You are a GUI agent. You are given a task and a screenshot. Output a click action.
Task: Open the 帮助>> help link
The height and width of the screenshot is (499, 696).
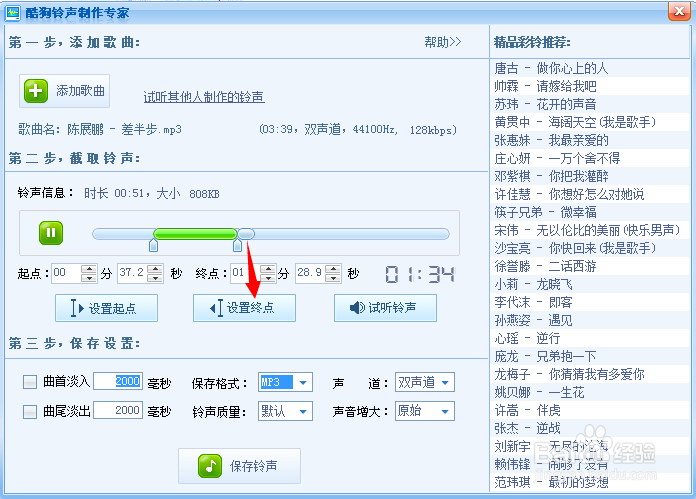(443, 42)
